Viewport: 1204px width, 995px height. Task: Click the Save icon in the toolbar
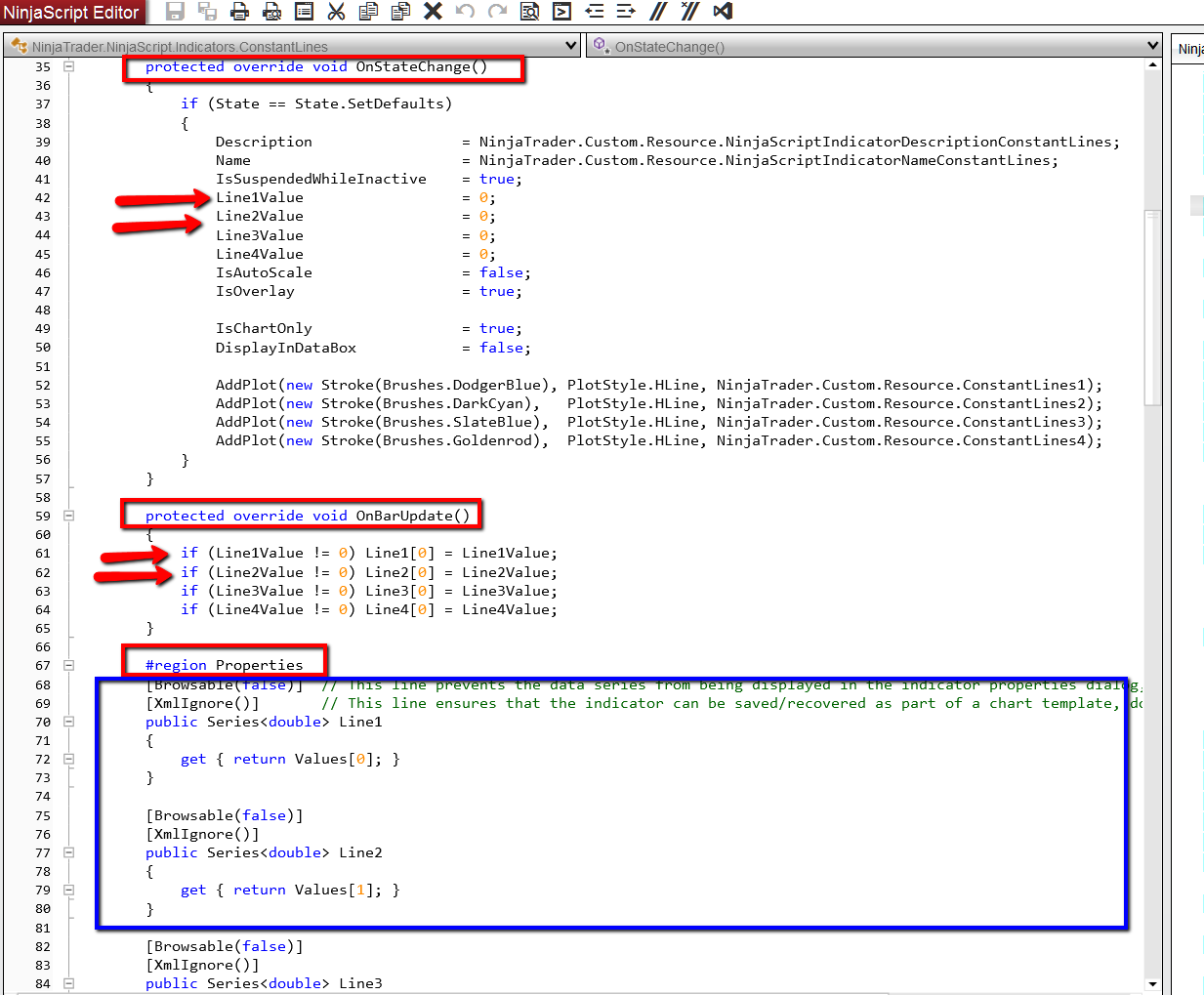tap(176, 11)
